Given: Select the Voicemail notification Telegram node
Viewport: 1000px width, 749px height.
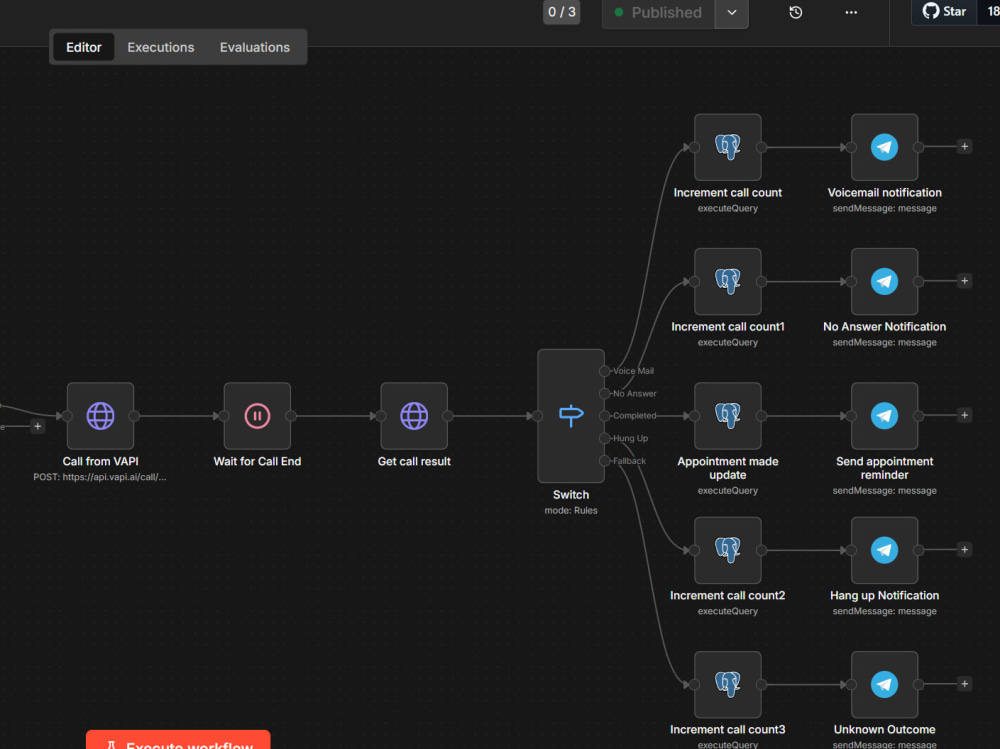Looking at the screenshot, I should pyautogui.click(x=885, y=147).
